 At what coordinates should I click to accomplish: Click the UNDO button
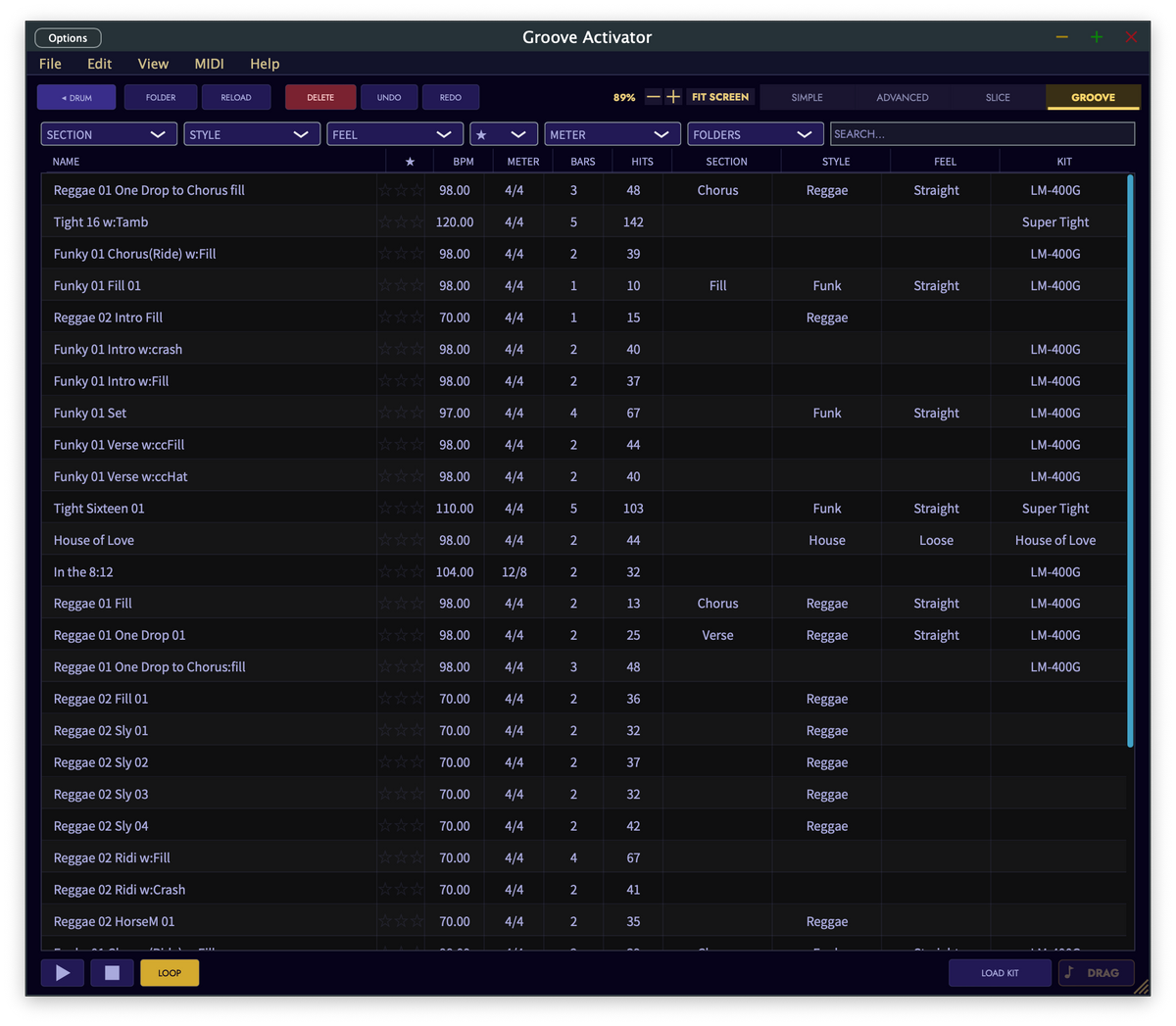click(x=389, y=97)
